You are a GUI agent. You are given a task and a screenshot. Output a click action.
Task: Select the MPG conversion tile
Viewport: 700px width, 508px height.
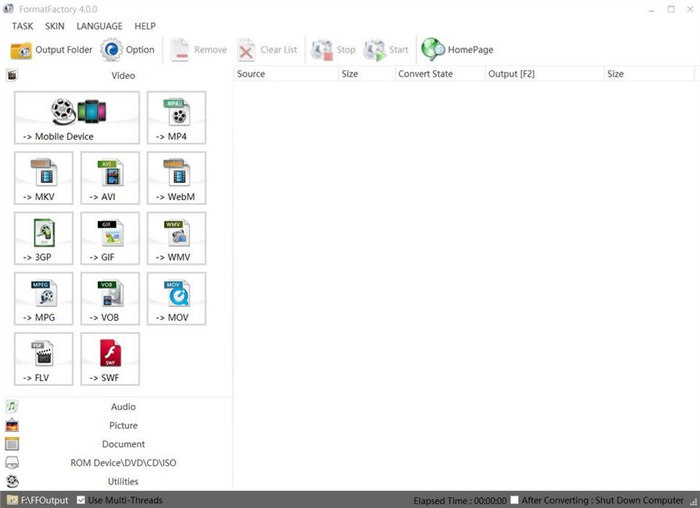pos(44,299)
